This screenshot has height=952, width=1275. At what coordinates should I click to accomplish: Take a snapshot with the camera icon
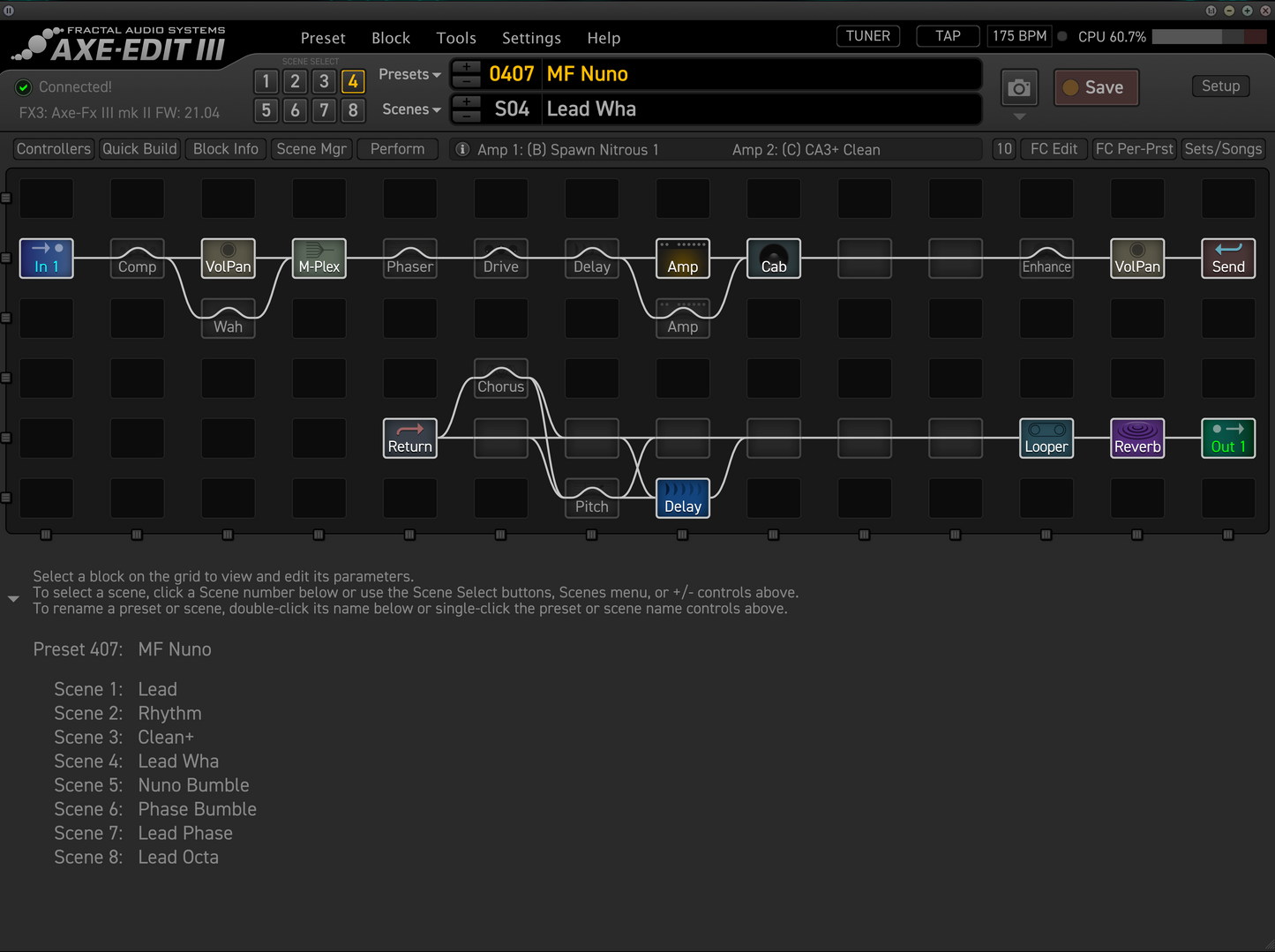point(1019,87)
